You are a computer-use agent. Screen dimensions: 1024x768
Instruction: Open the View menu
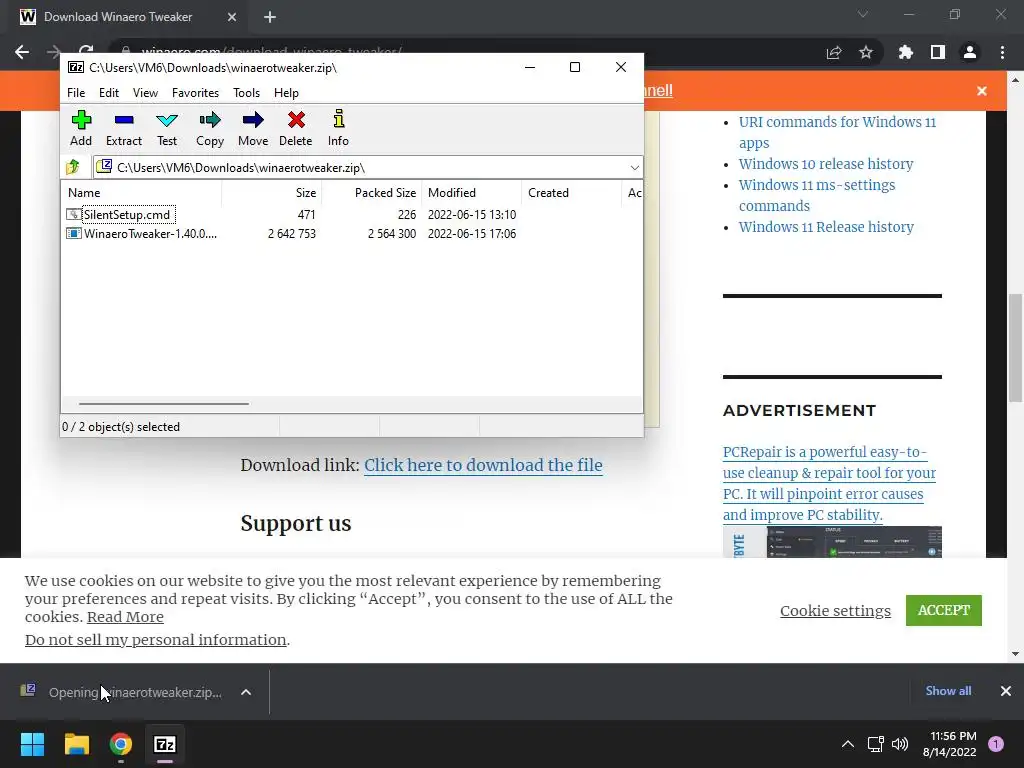[x=145, y=93]
